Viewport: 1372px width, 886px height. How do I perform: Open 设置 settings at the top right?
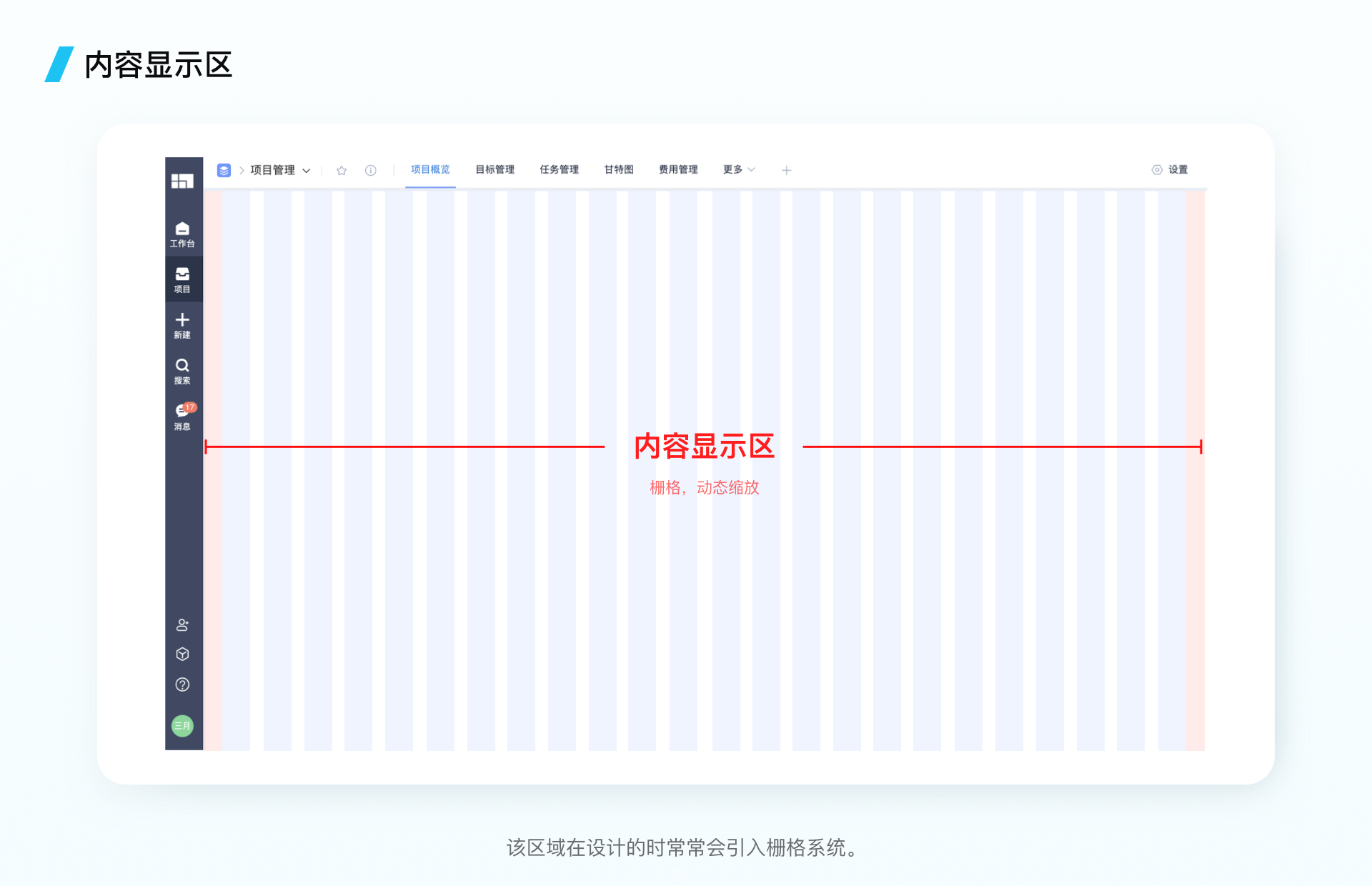(x=1170, y=169)
